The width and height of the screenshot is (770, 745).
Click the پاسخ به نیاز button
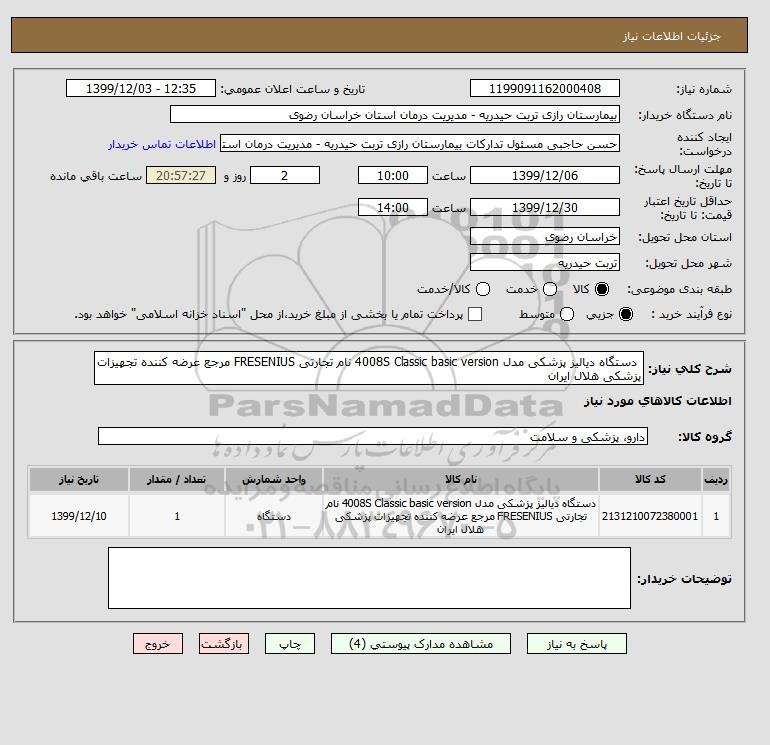coord(577,644)
